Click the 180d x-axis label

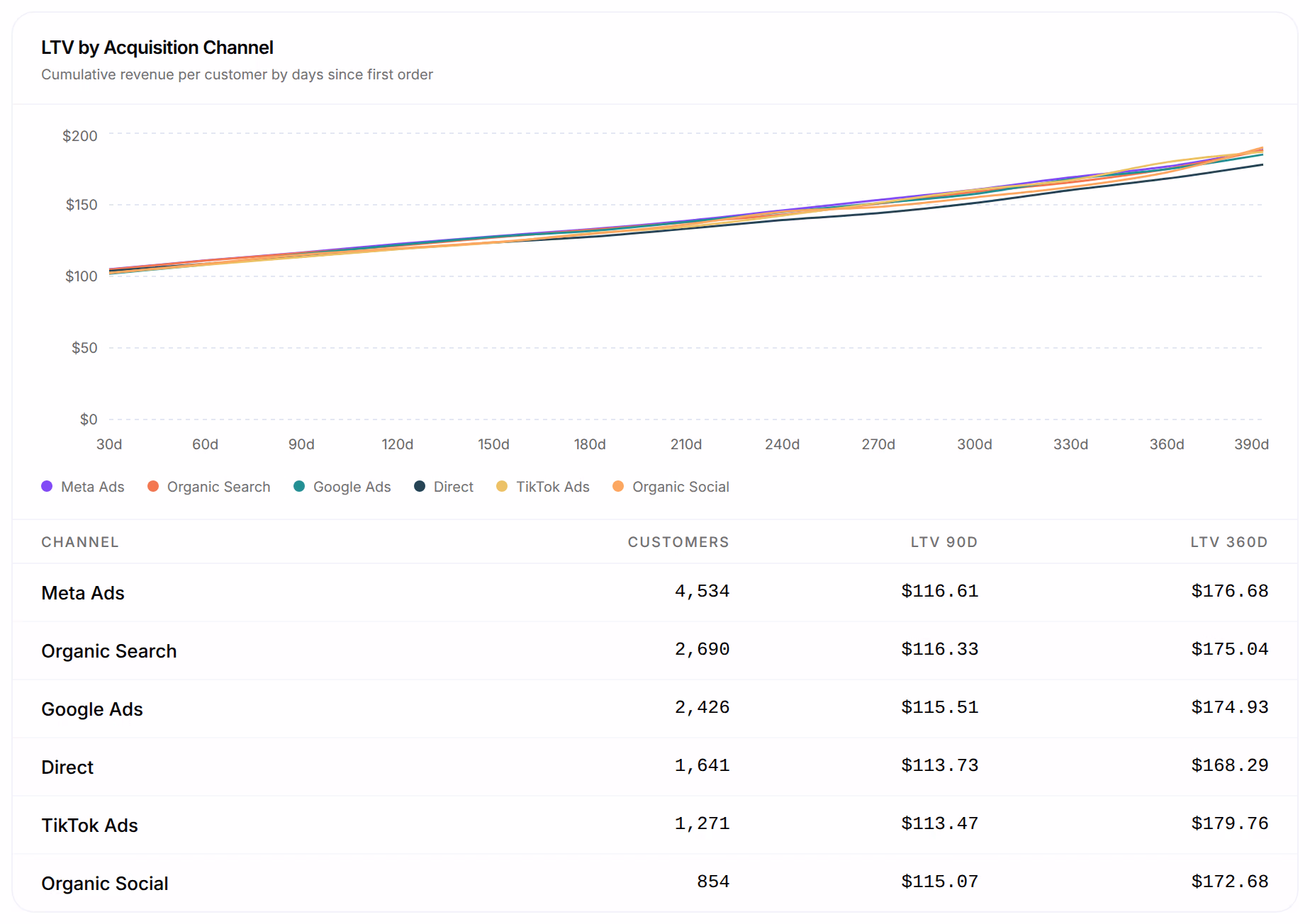point(590,444)
